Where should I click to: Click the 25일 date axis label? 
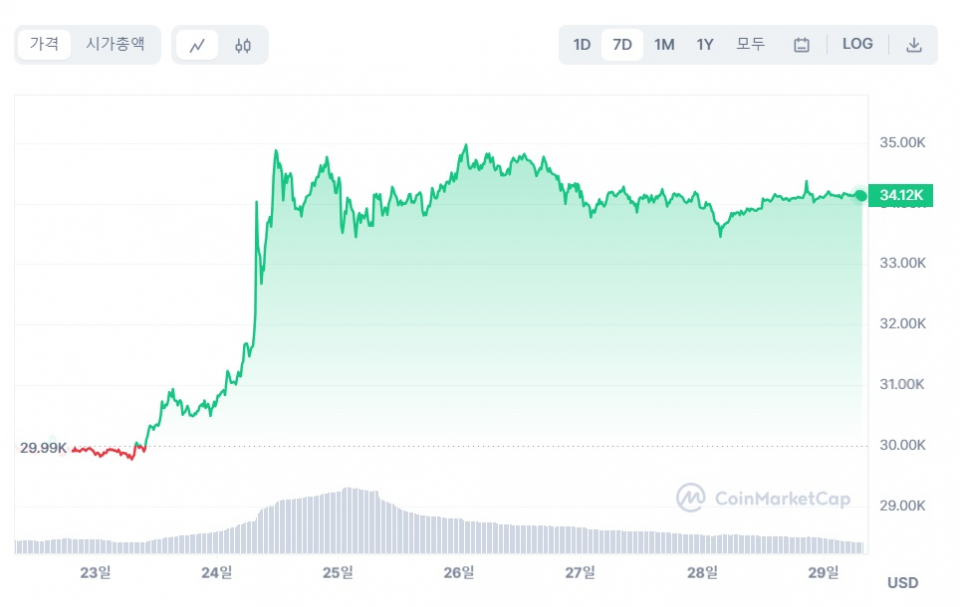(337, 572)
